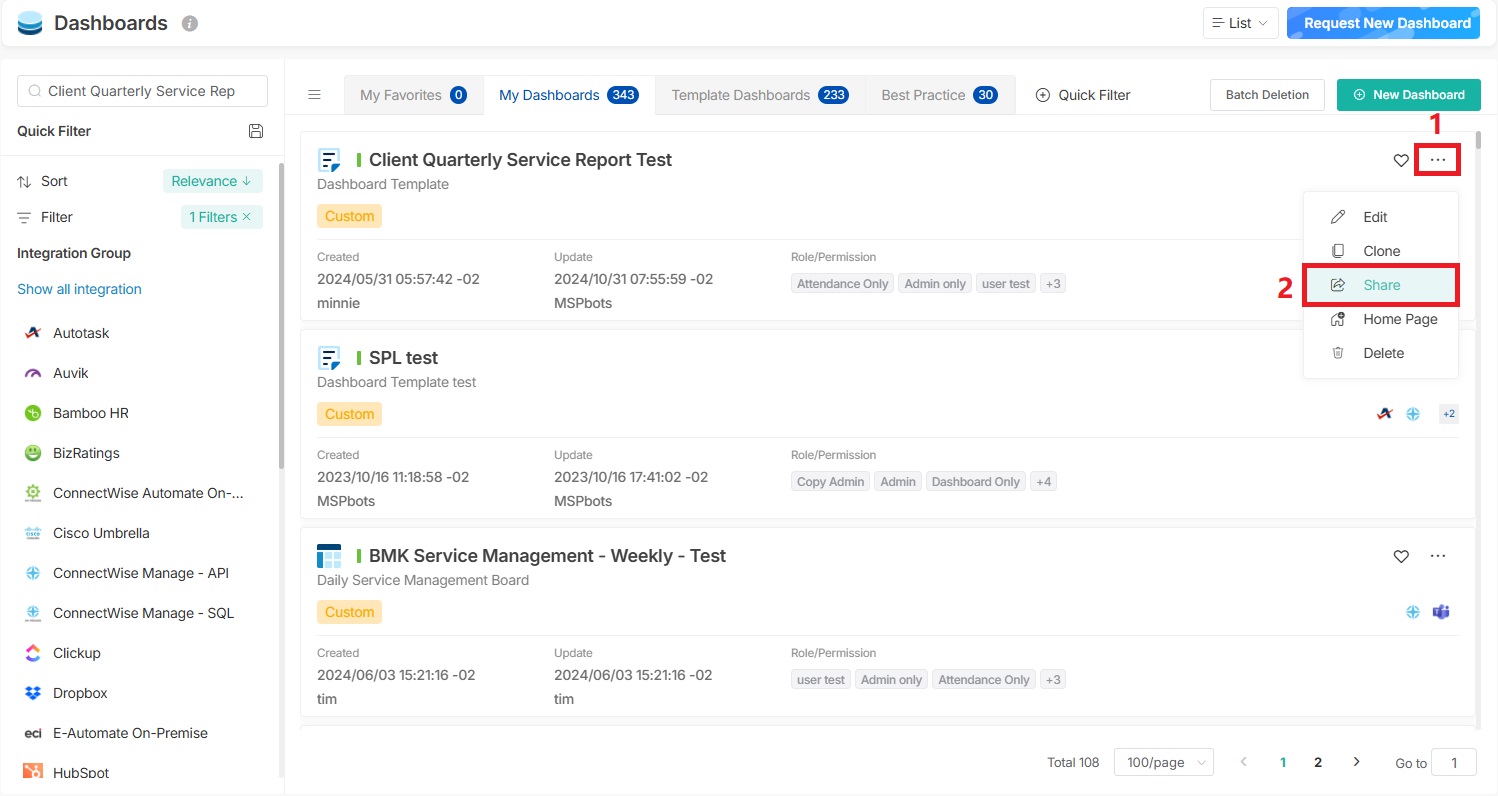Clear the 1 Filters tag
The width and height of the screenshot is (1498, 796).
pyautogui.click(x=247, y=217)
